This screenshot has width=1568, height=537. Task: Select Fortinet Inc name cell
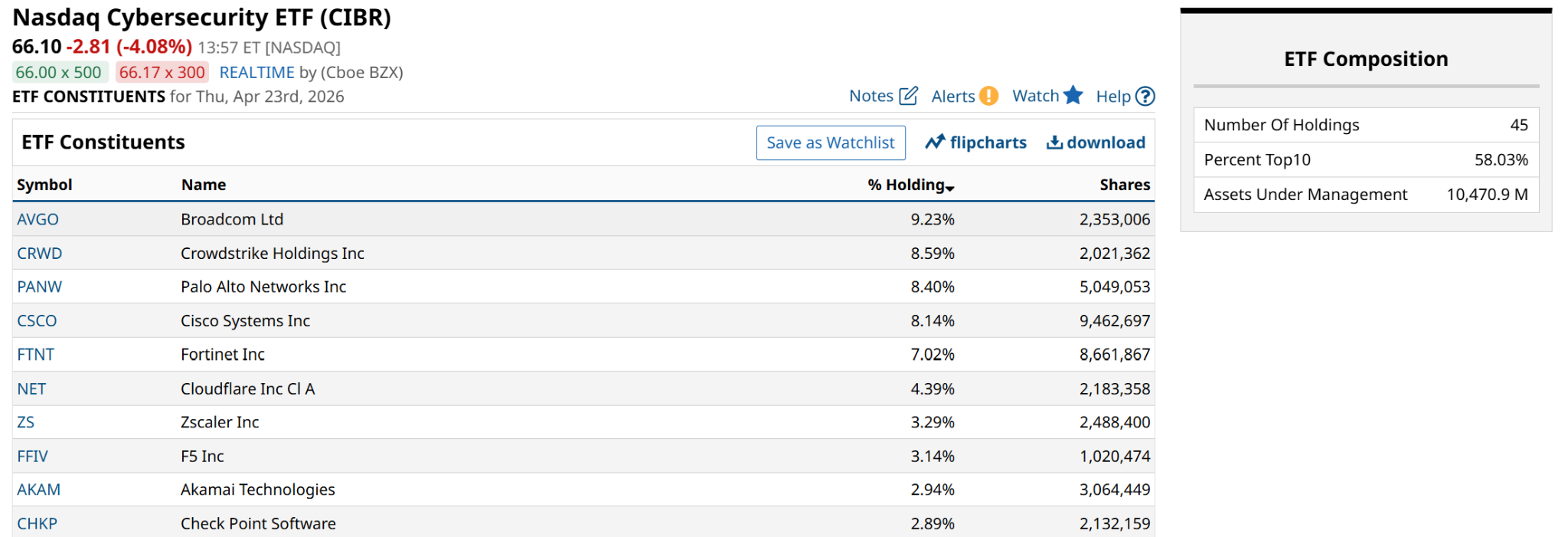coord(223,354)
